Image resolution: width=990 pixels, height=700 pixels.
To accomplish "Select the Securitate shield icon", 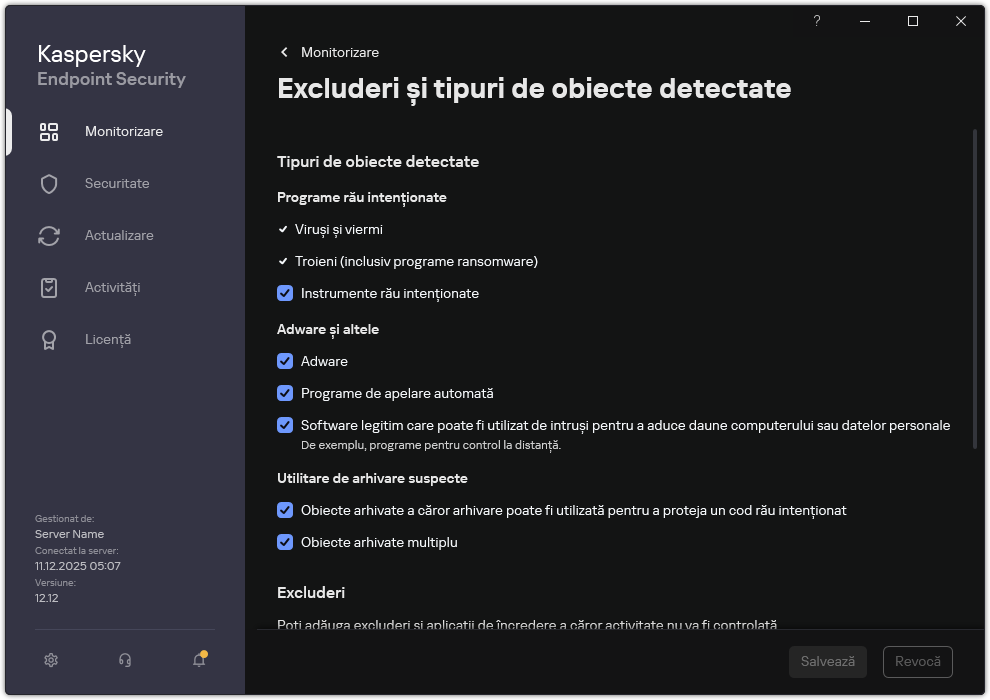I will click(x=117, y=183).
